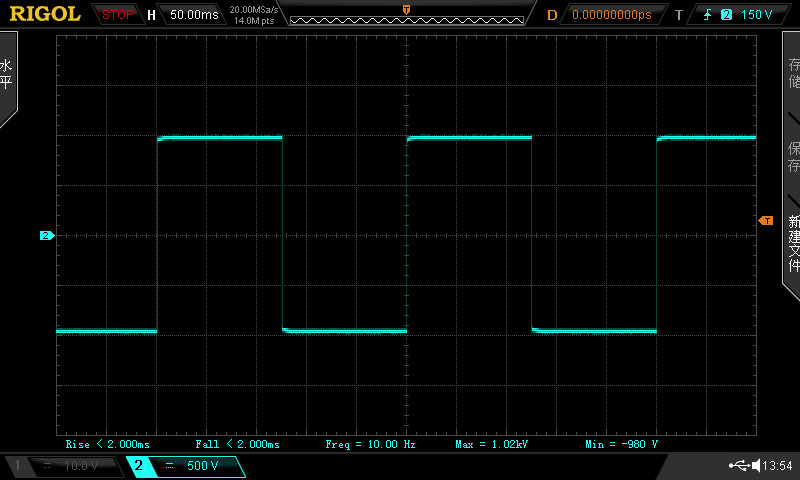The height and width of the screenshot is (480, 800).
Task: Click the waveform memory overview bar
Action: click(405, 19)
